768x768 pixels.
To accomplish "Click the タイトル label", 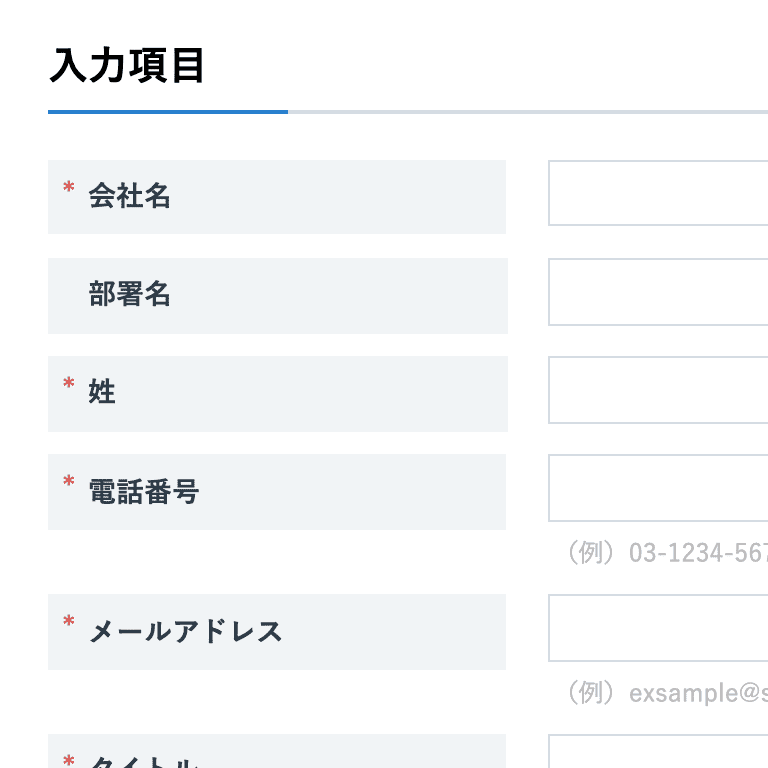I will [x=146, y=762].
